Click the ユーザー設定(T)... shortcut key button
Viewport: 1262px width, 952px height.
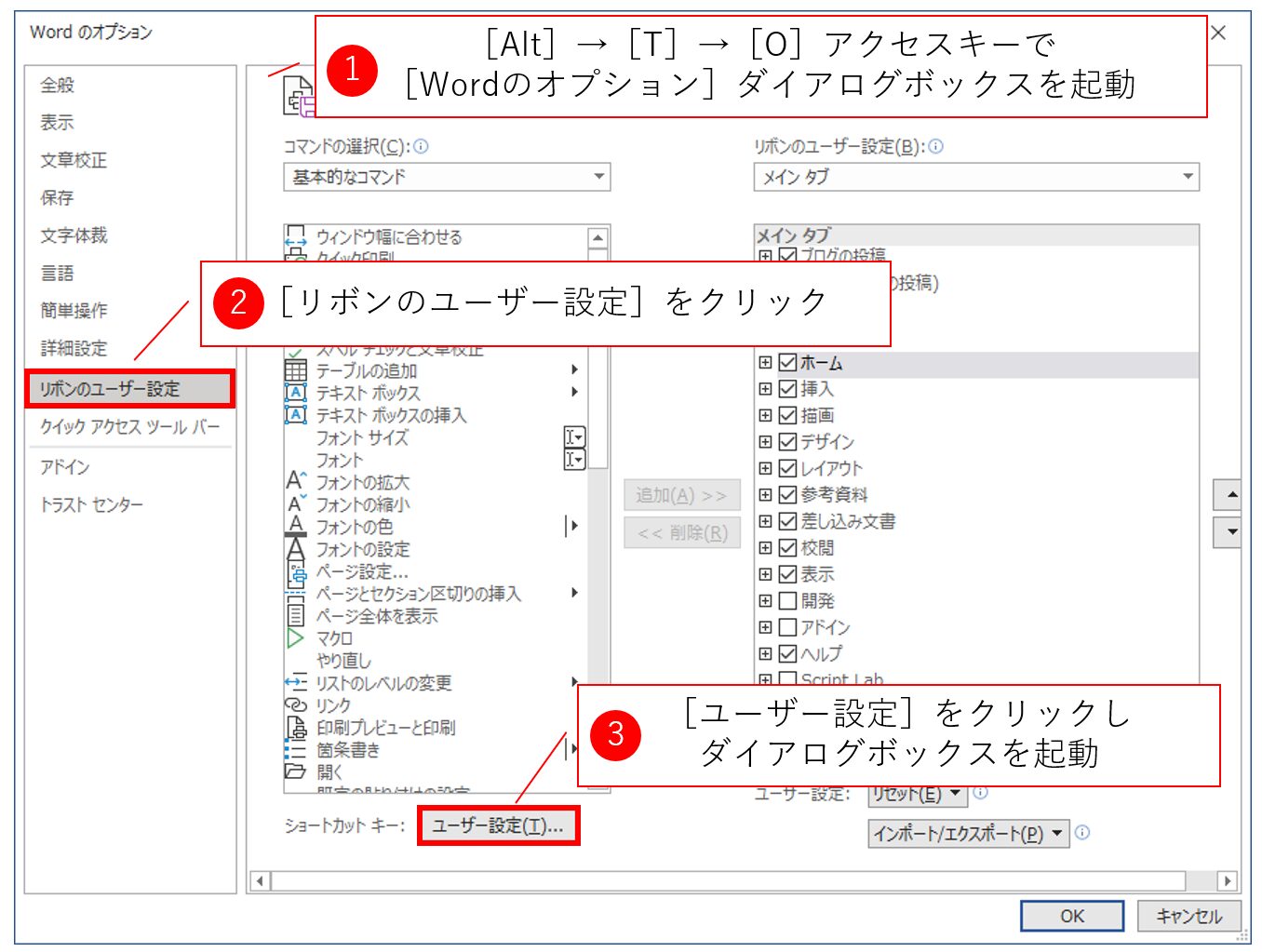pos(498,825)
